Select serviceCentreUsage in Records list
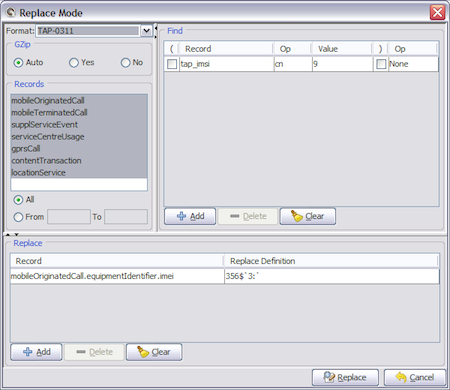The width and height of the screenshot is (450, 390). pos(79,137)
